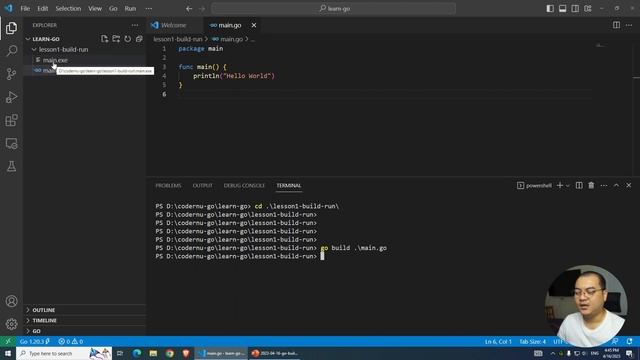Open the File menu

point(25,8)
